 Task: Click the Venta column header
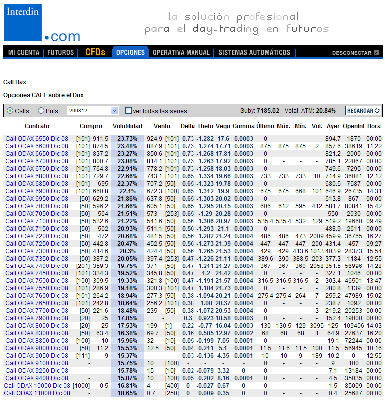162,126
